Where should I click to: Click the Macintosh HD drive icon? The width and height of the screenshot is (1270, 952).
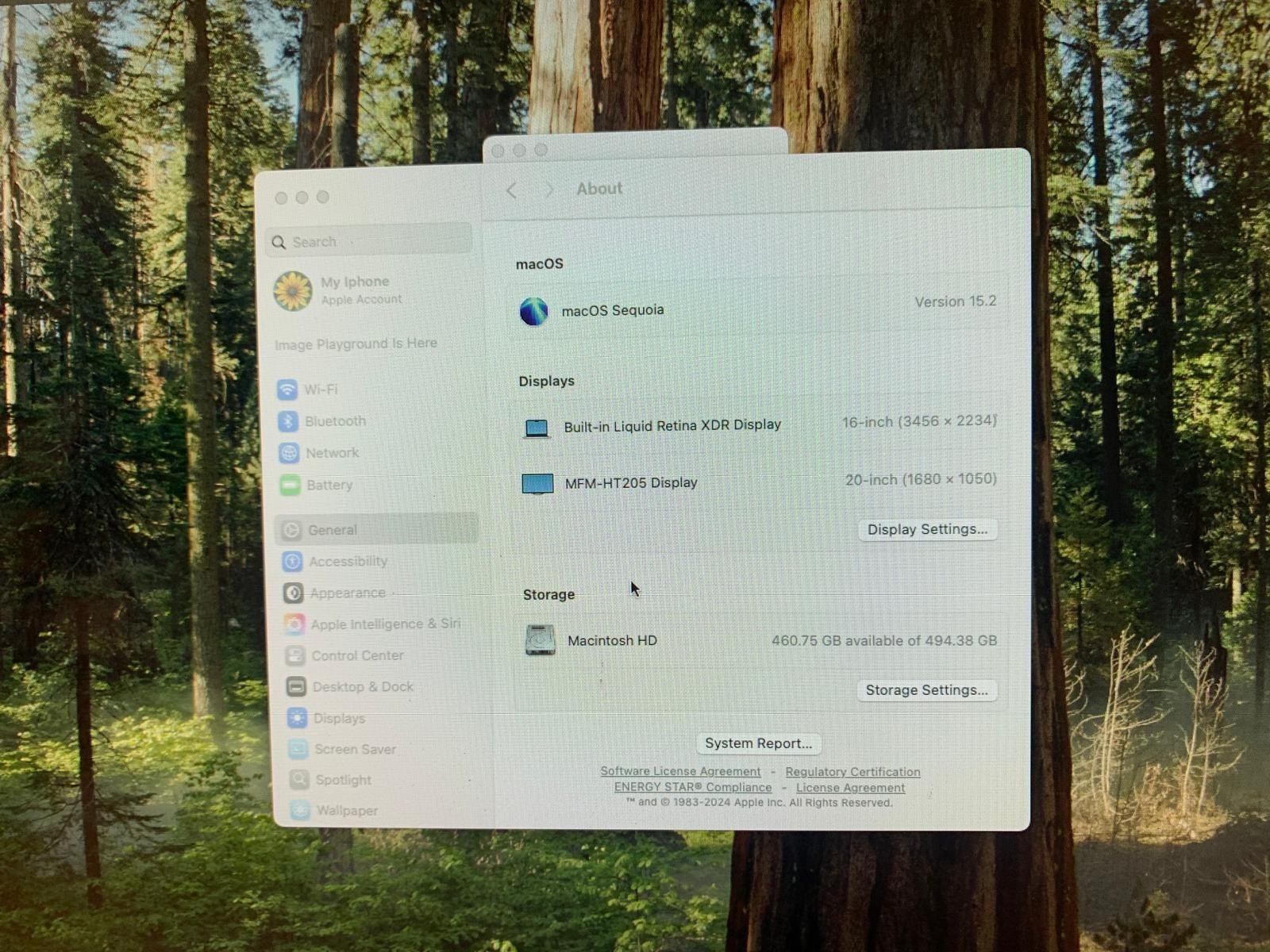coord(540,640)
